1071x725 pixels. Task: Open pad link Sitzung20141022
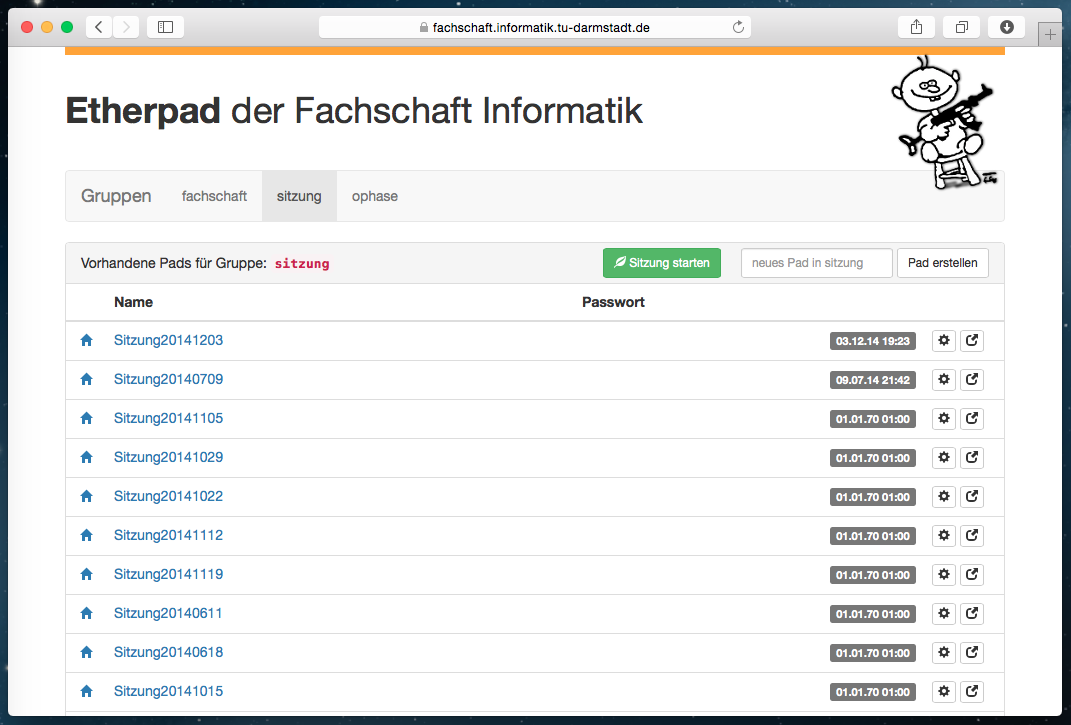[x=168, y=496]
